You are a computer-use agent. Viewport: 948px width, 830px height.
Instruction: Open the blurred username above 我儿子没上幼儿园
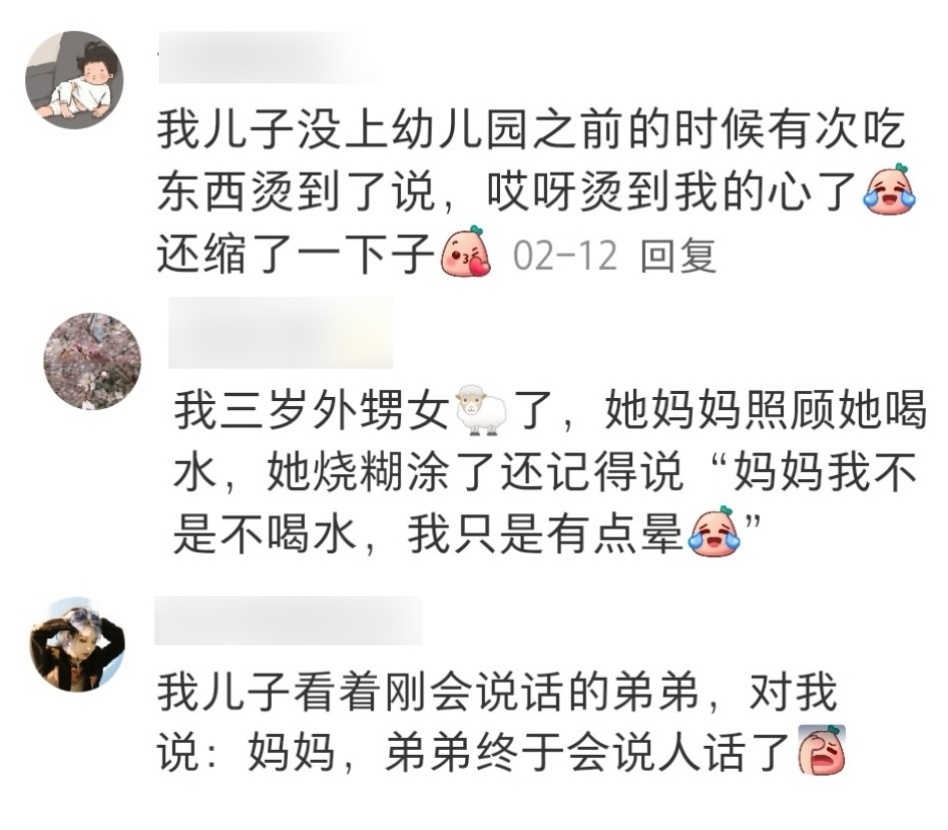coord(266,57)
